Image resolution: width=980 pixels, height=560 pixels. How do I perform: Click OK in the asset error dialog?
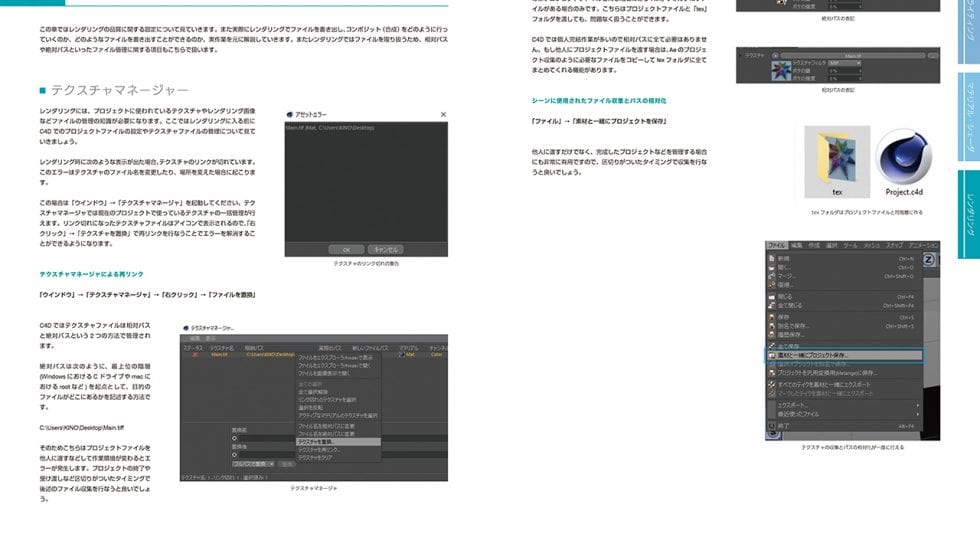(346, 249)
